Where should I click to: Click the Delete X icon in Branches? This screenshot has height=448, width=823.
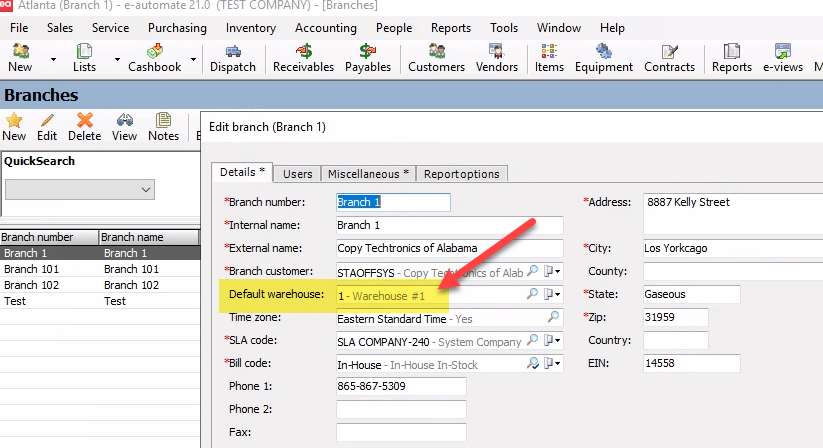[85, 127]
